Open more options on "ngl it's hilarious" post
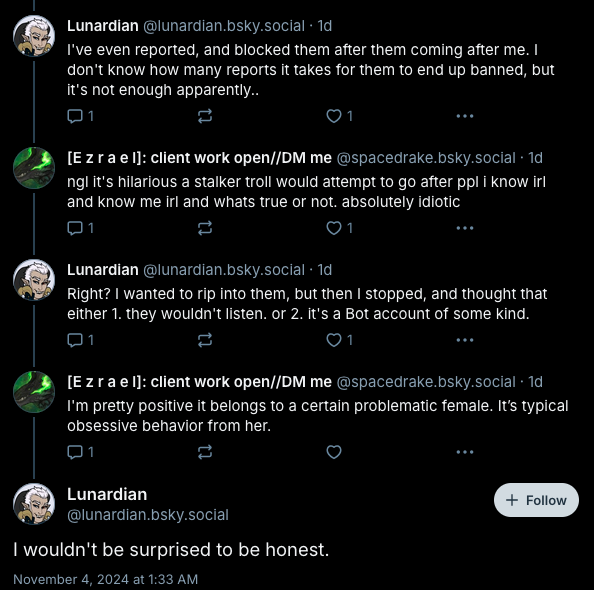594x590 pixels. point(465,228)
